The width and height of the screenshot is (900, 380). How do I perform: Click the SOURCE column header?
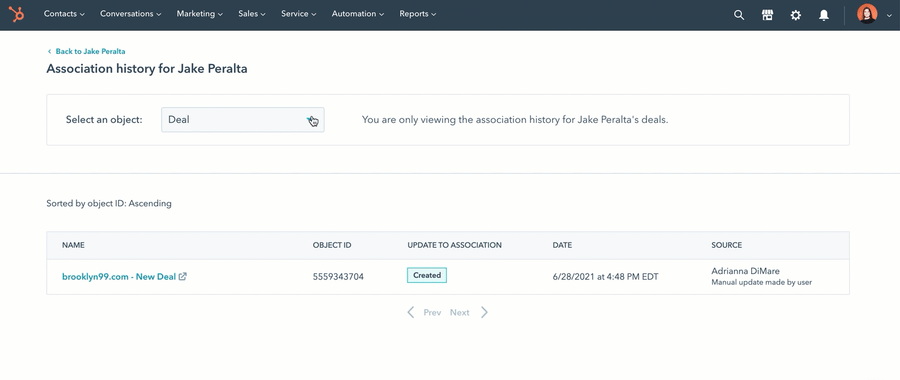point(727,245)
